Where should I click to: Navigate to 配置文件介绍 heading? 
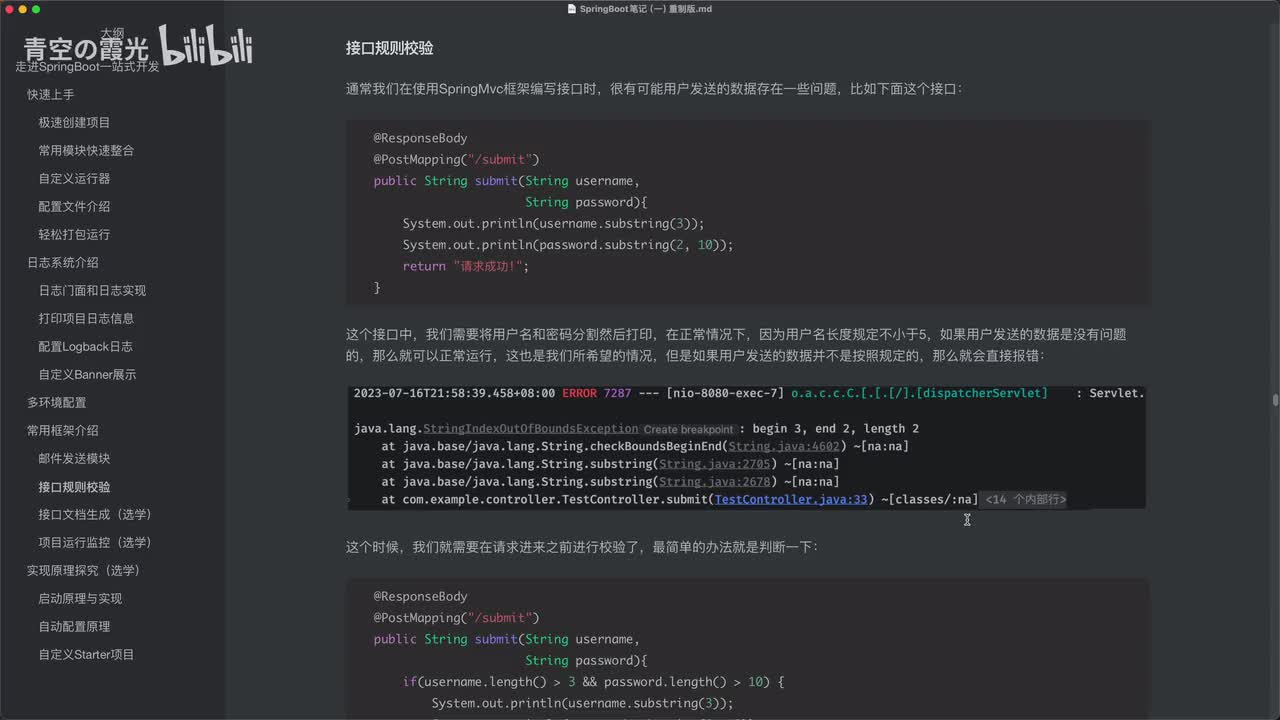coord(74,206)
